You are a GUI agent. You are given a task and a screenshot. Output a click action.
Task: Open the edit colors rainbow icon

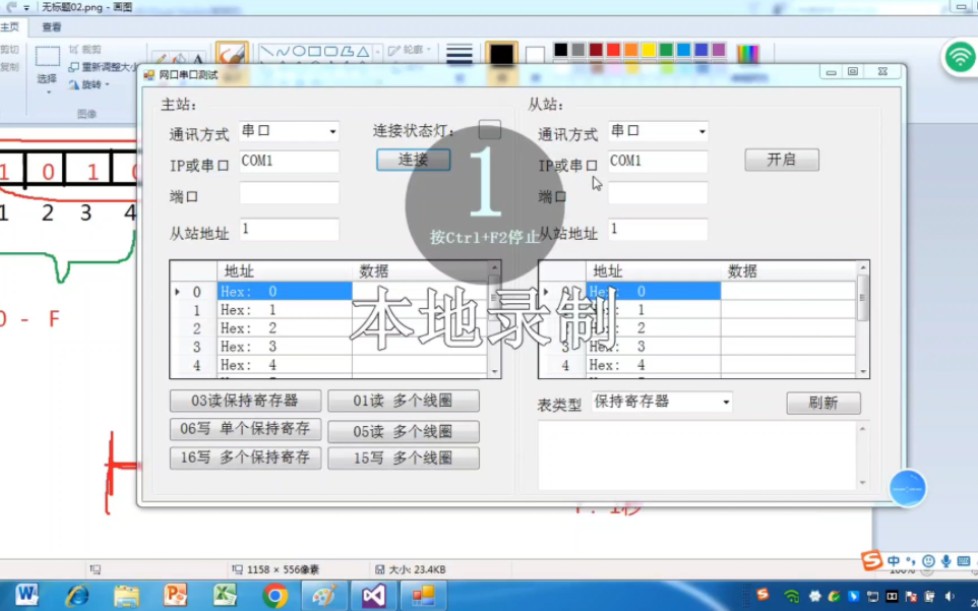coord(748,51)
